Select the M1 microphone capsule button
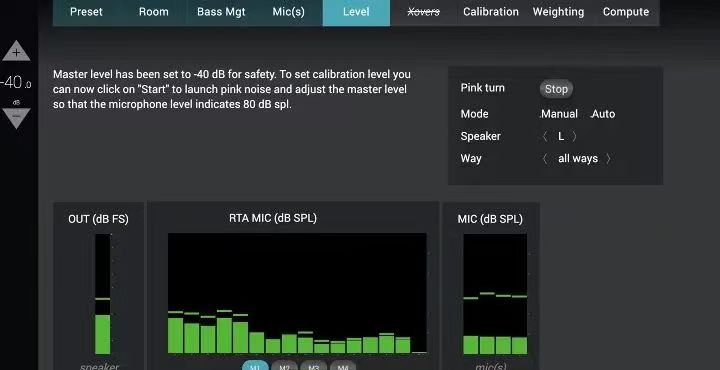Viewport: 720px width, 370px height. click(255, 366)
